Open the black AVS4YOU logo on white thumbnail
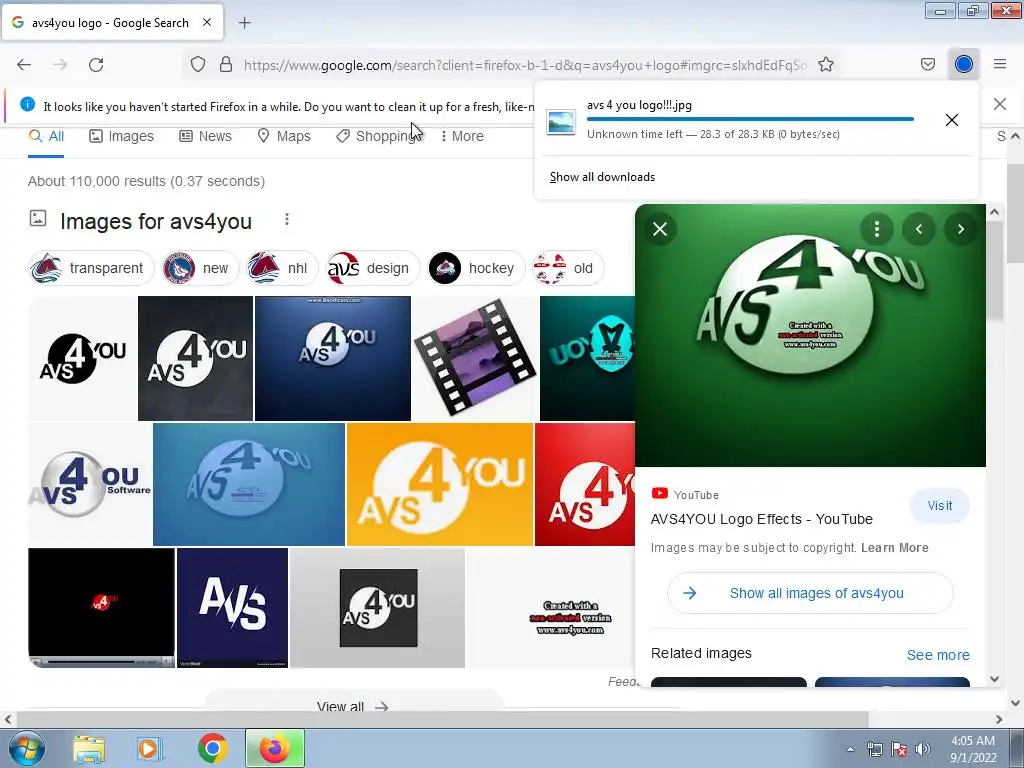1024x768 pixels. 82,359
